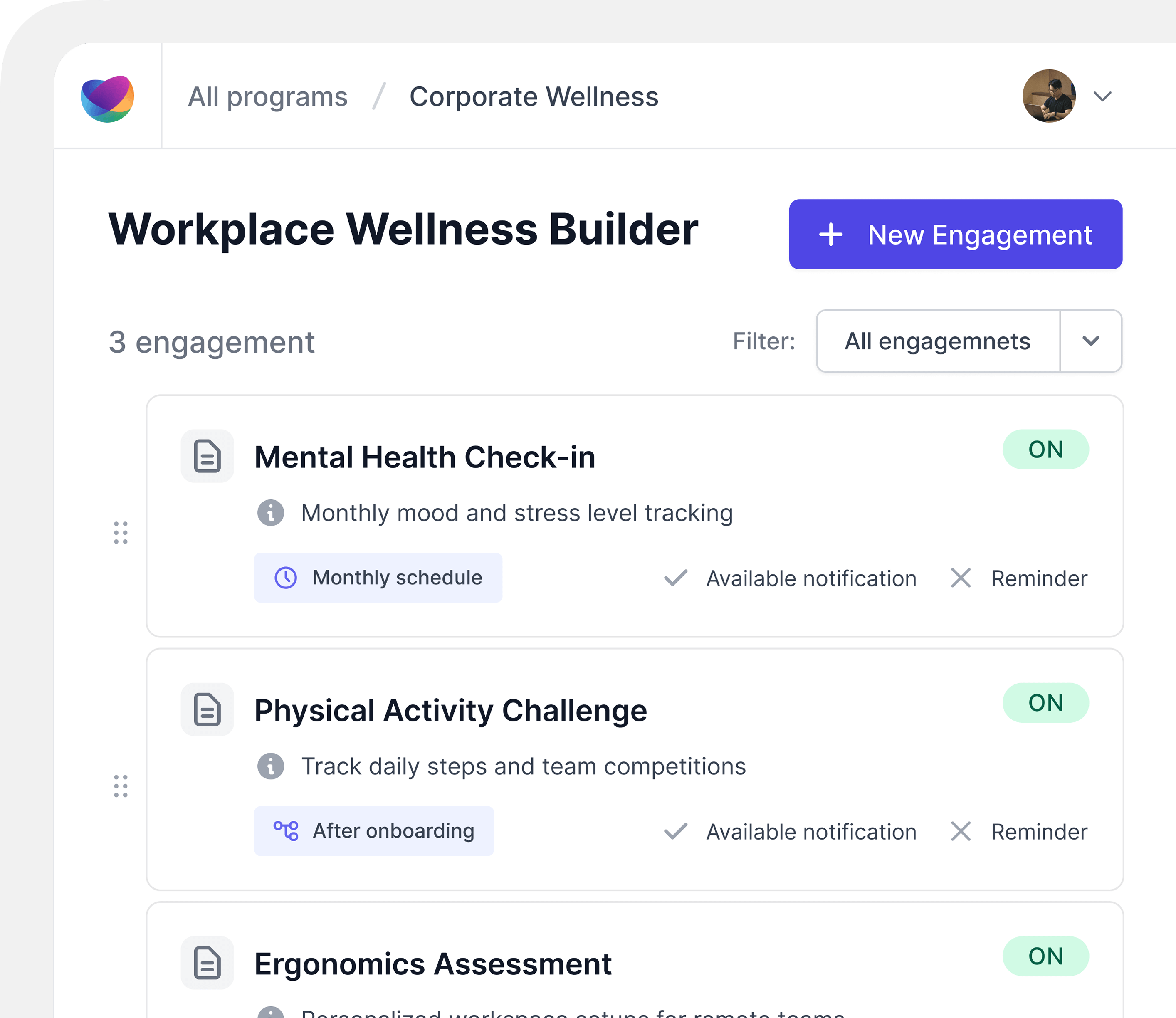Click the clock icon on Monthly schedule tag
This screenshot has width=1176, height=1018.
[286, 578]
